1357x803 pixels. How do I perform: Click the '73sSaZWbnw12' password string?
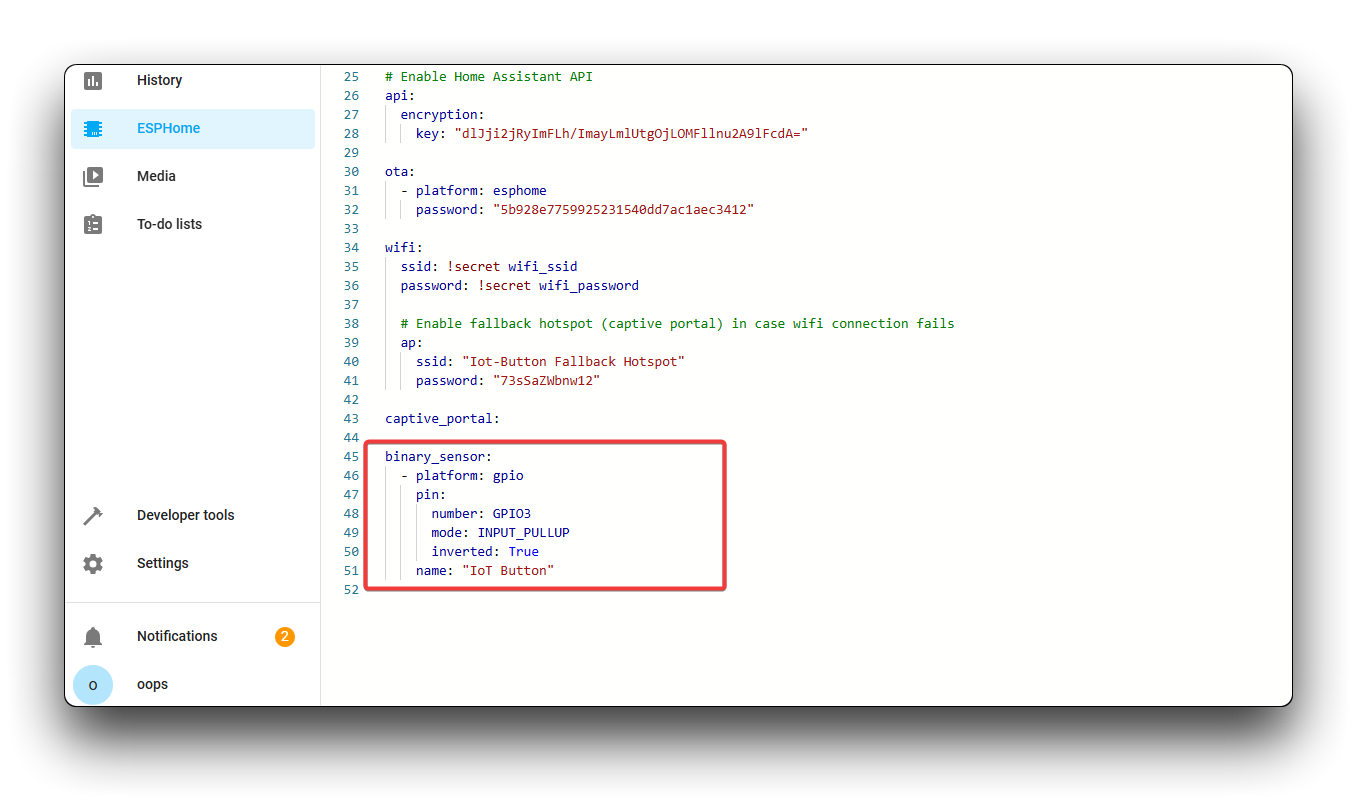click(546, 381)
